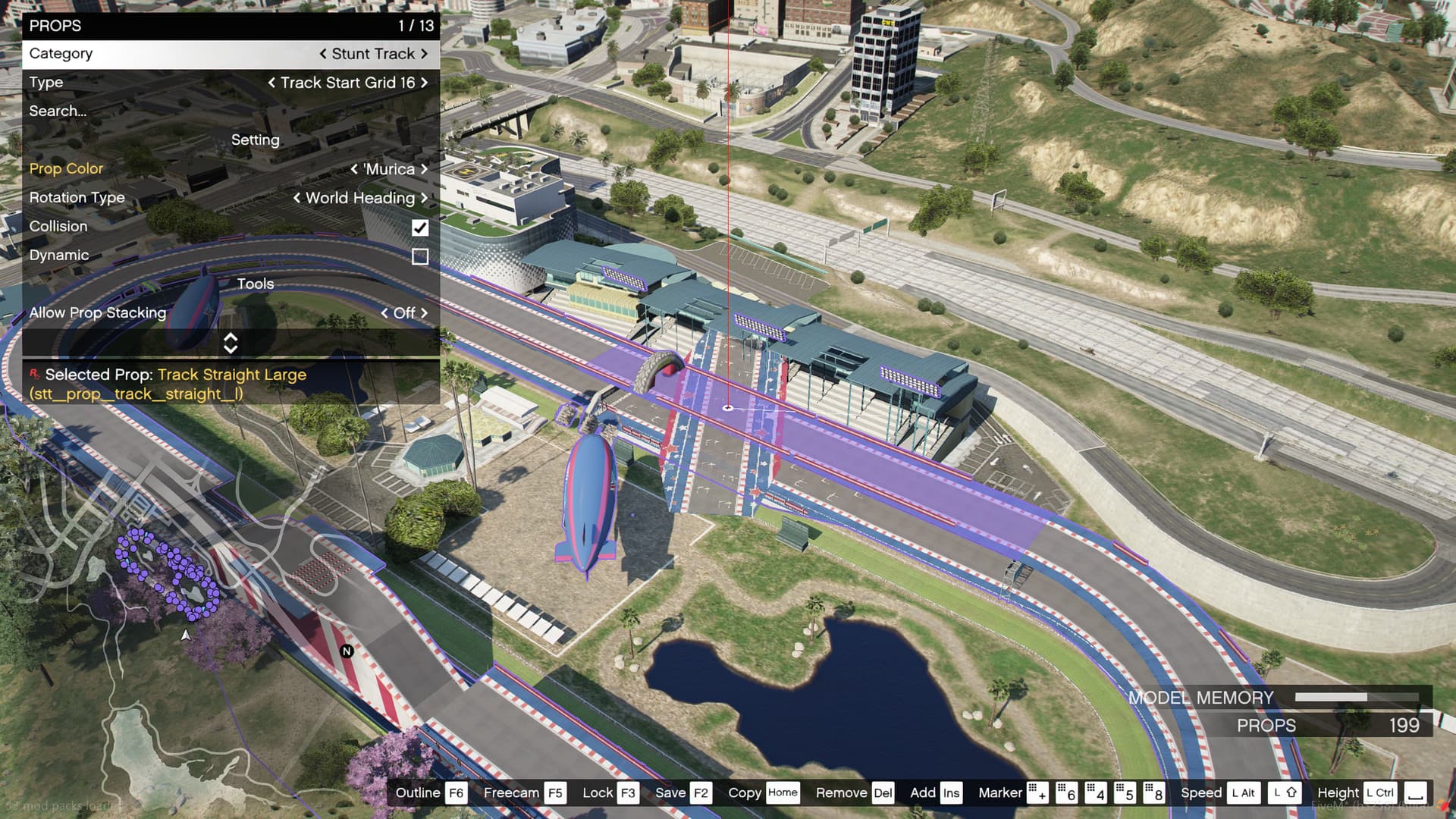This screenshot has width=1456, height=819.
Task: Click the PROPS menu header title
Action: (x=55, y=26)
